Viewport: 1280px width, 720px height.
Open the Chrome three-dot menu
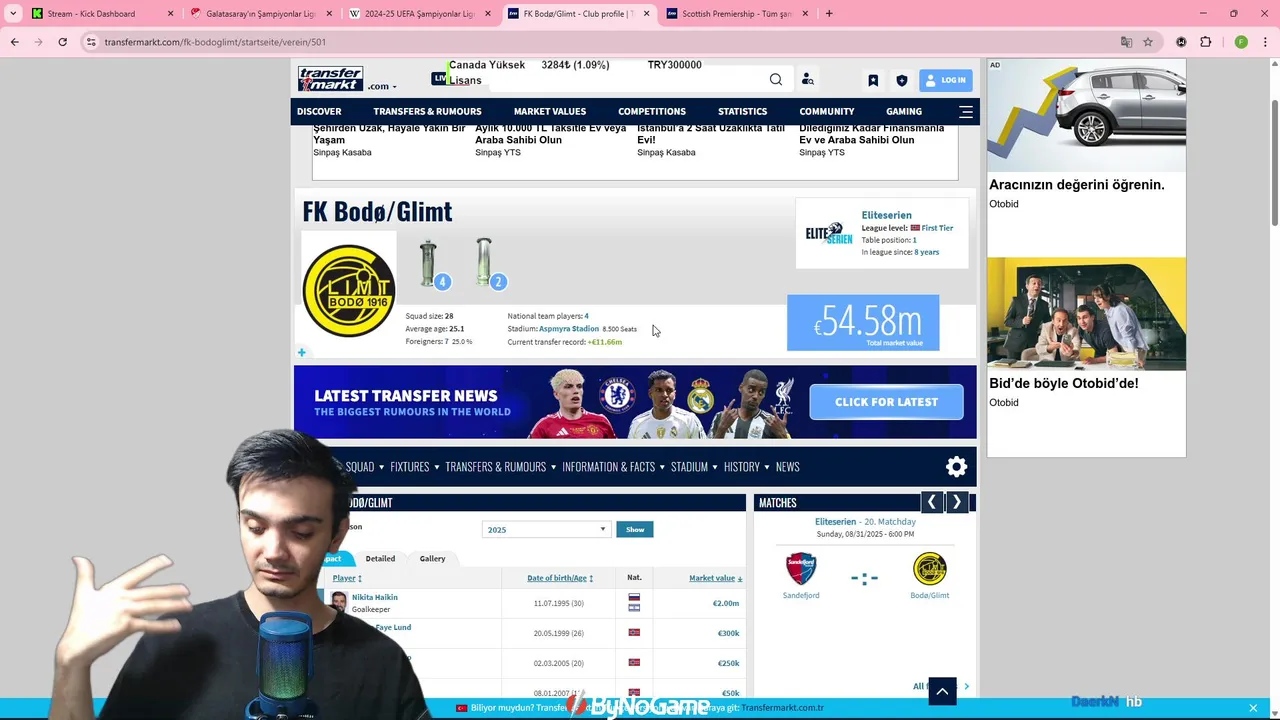(x=1264, y=42)
